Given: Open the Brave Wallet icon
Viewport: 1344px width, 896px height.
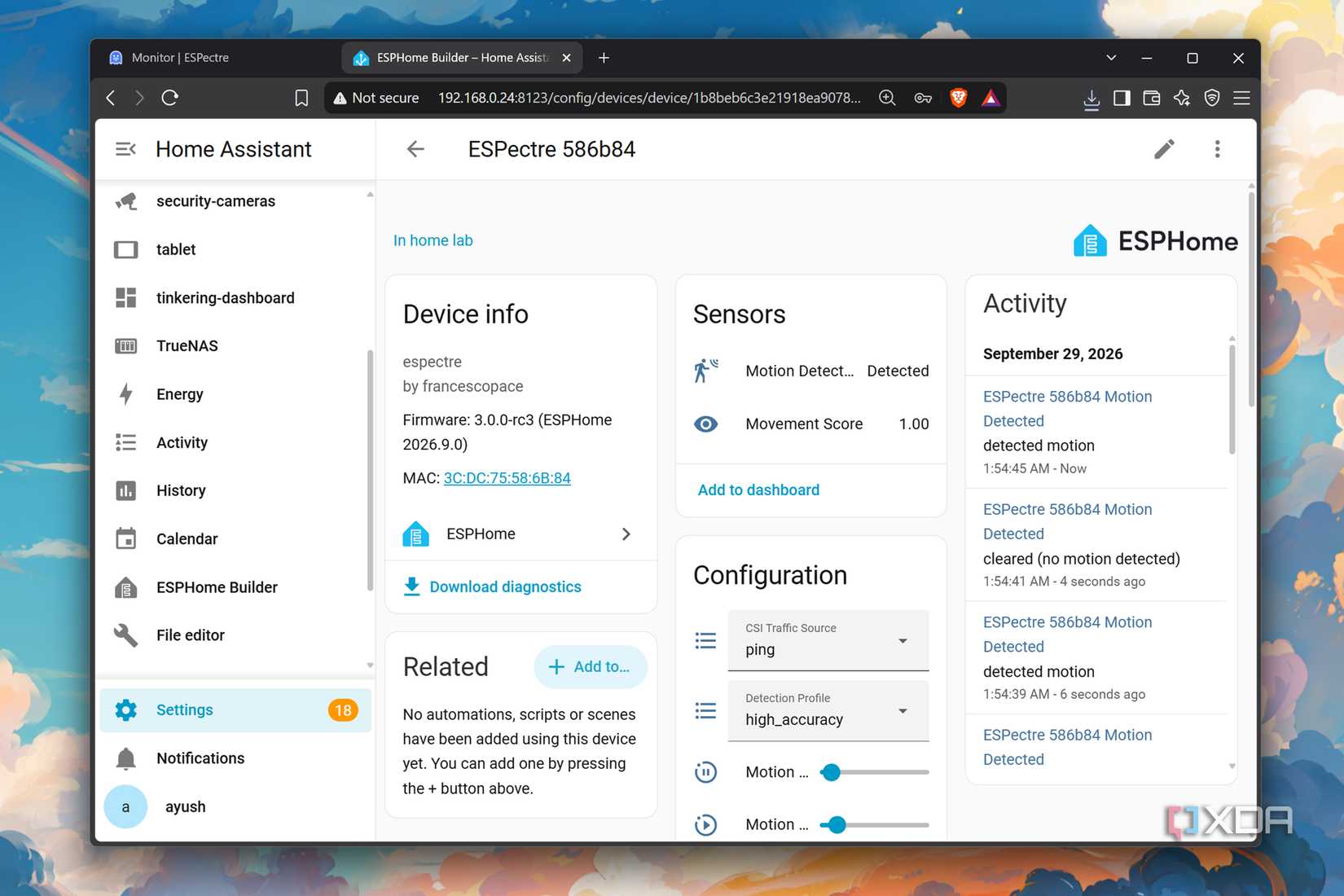Looking at the screenshot, I should [1152, 98].
